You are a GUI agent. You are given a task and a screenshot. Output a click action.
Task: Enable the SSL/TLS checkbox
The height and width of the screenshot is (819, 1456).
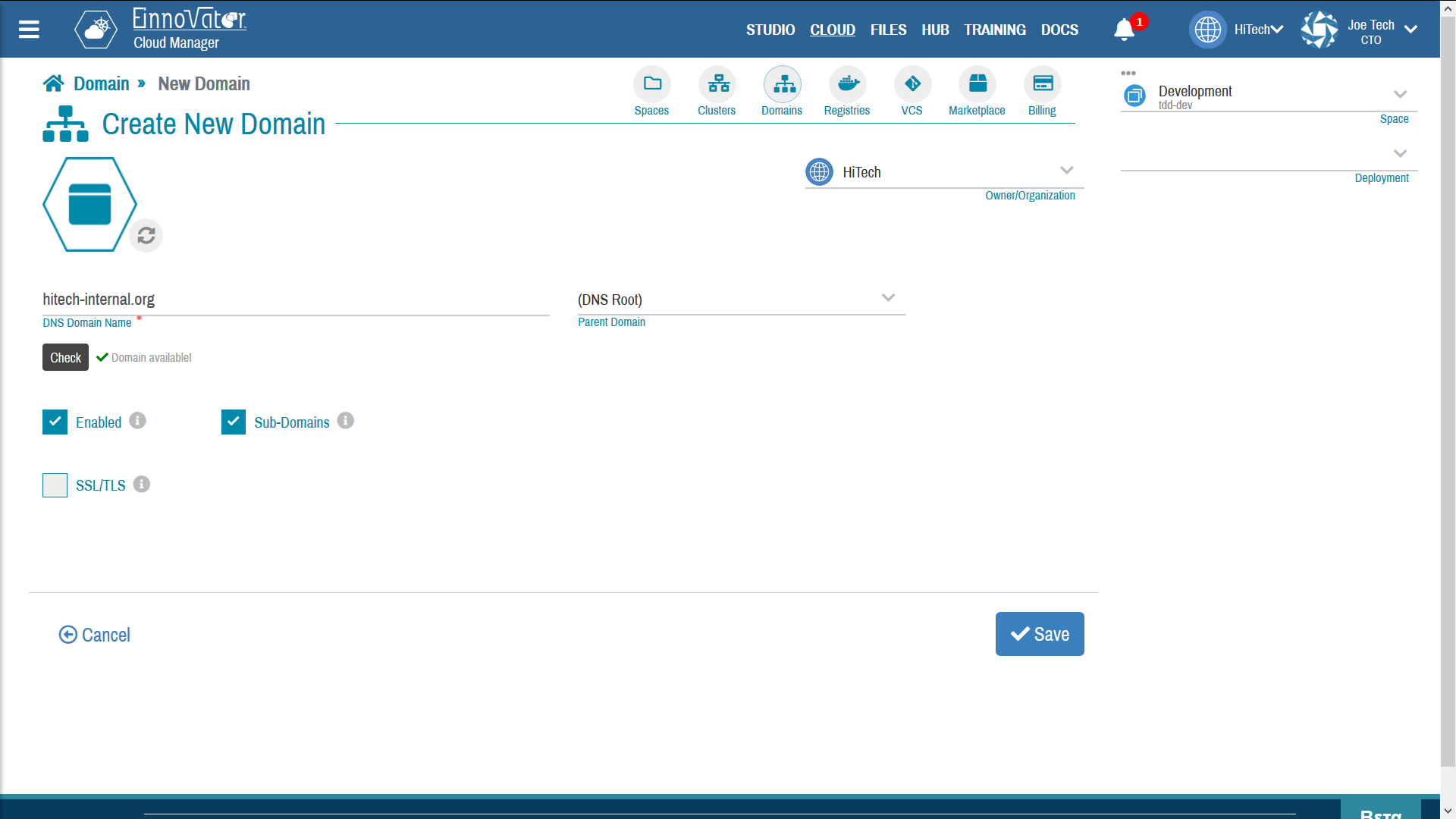coord(54,485)
